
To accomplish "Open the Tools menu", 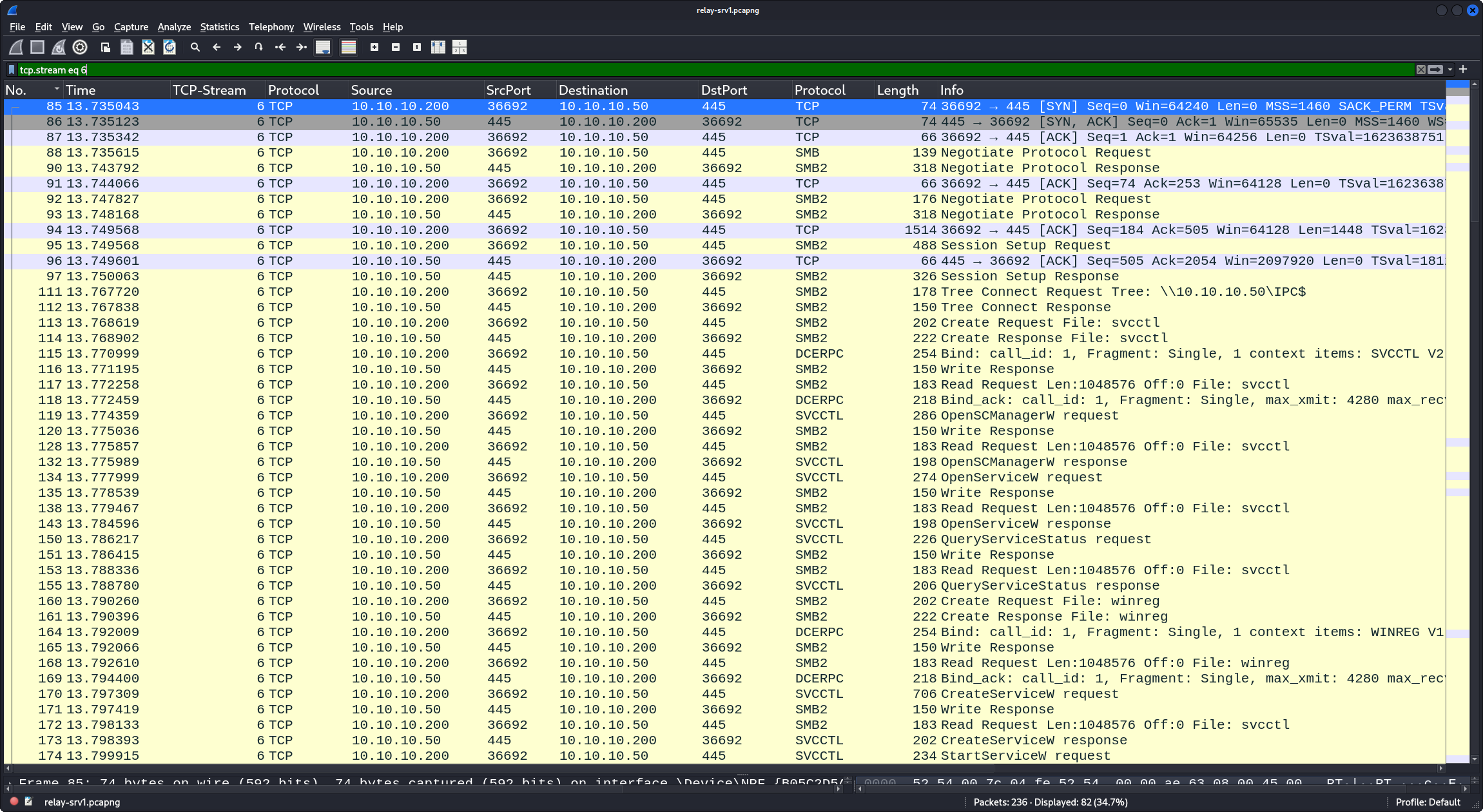I will (x=362, y=26).
